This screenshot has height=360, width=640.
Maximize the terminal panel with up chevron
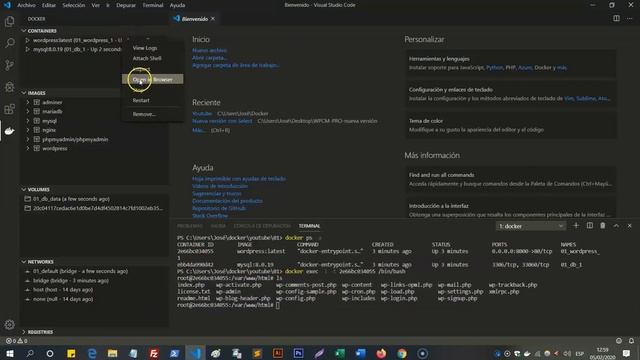tap(616, 225)
